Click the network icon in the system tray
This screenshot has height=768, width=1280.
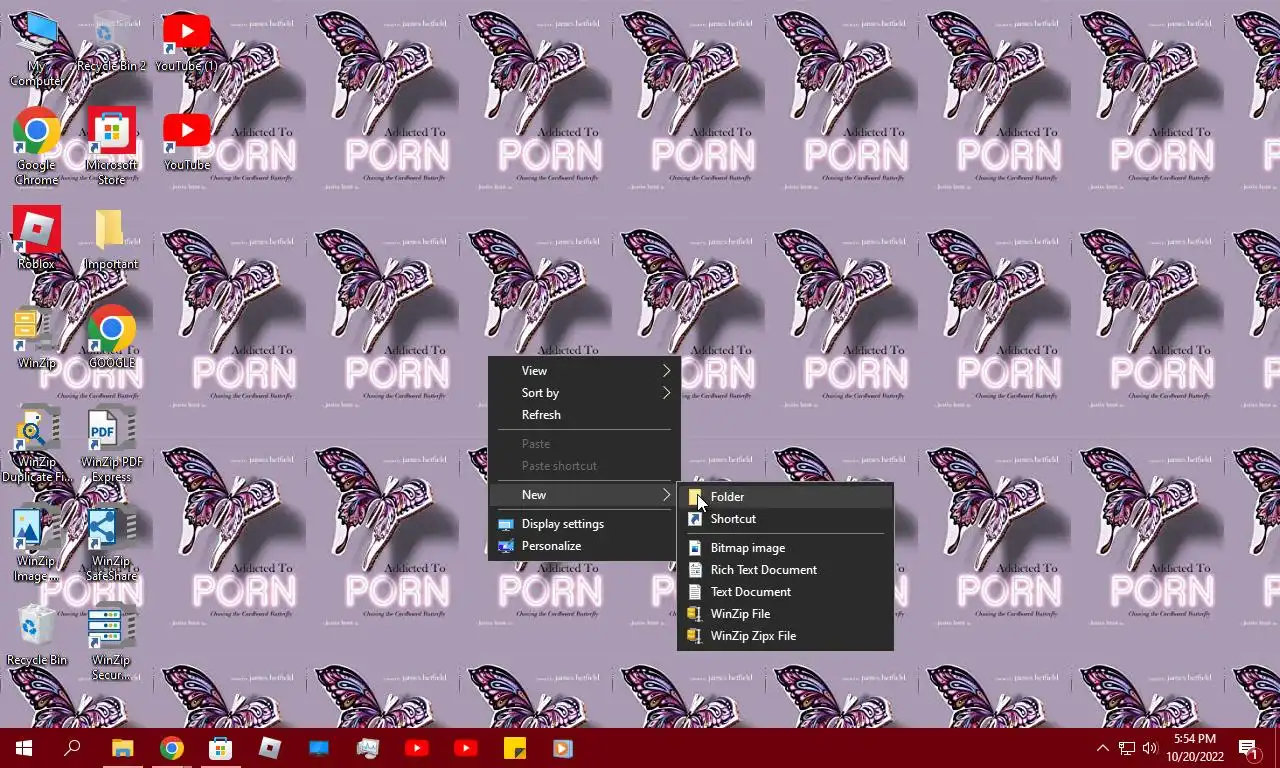point(1126,748)
